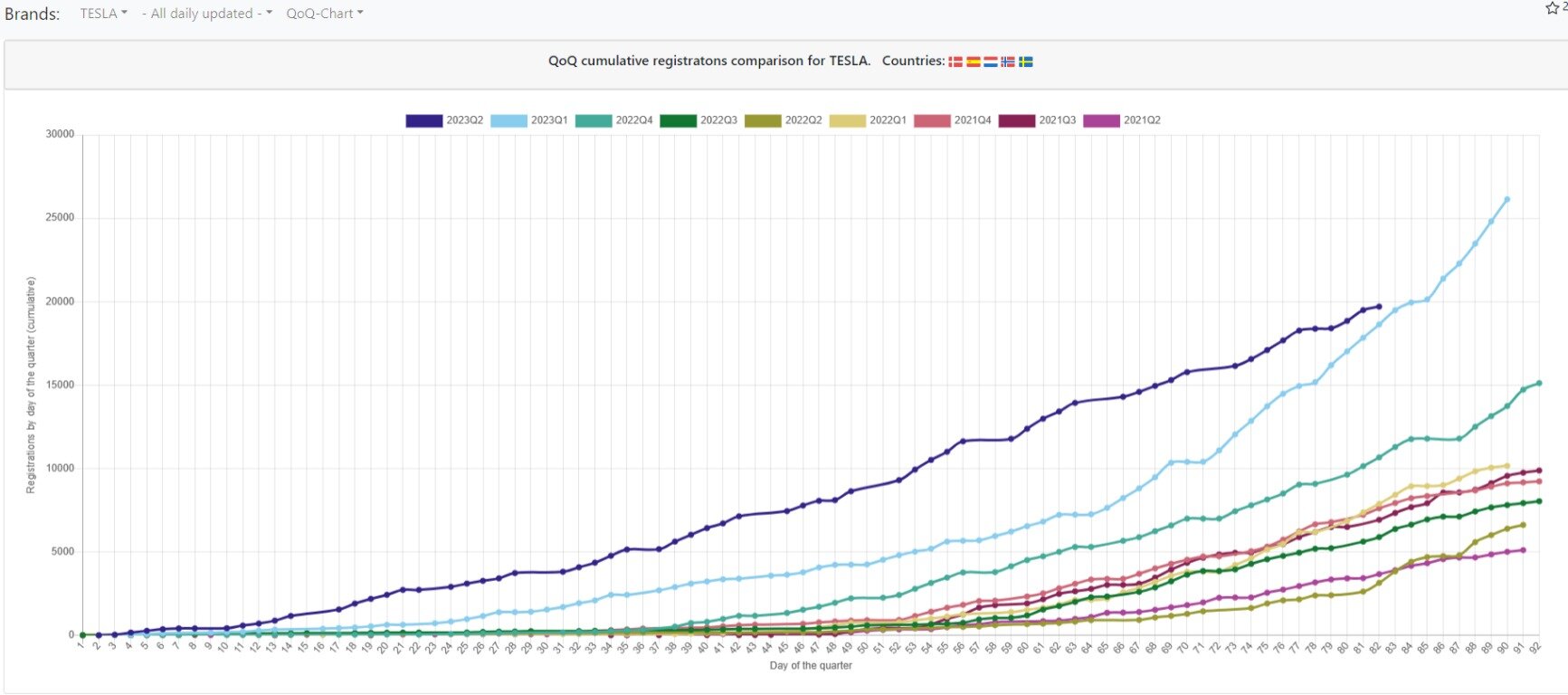Click the last data point of the 2022Q4 line
The height and width of the screenshot is (695, 1568).
point(1539,383)
